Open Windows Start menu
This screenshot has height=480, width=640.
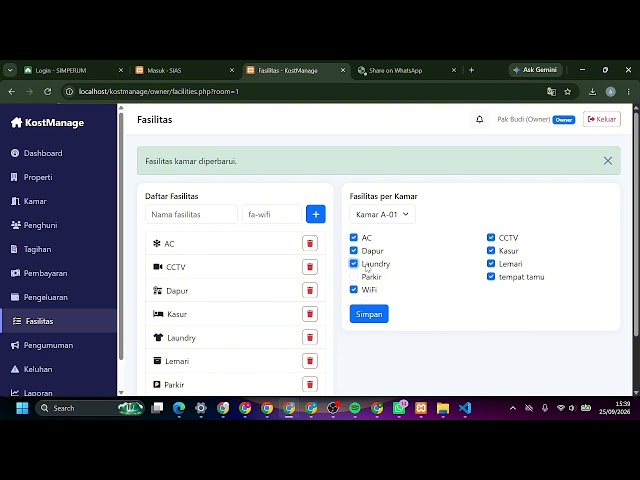tap(22, 408)
